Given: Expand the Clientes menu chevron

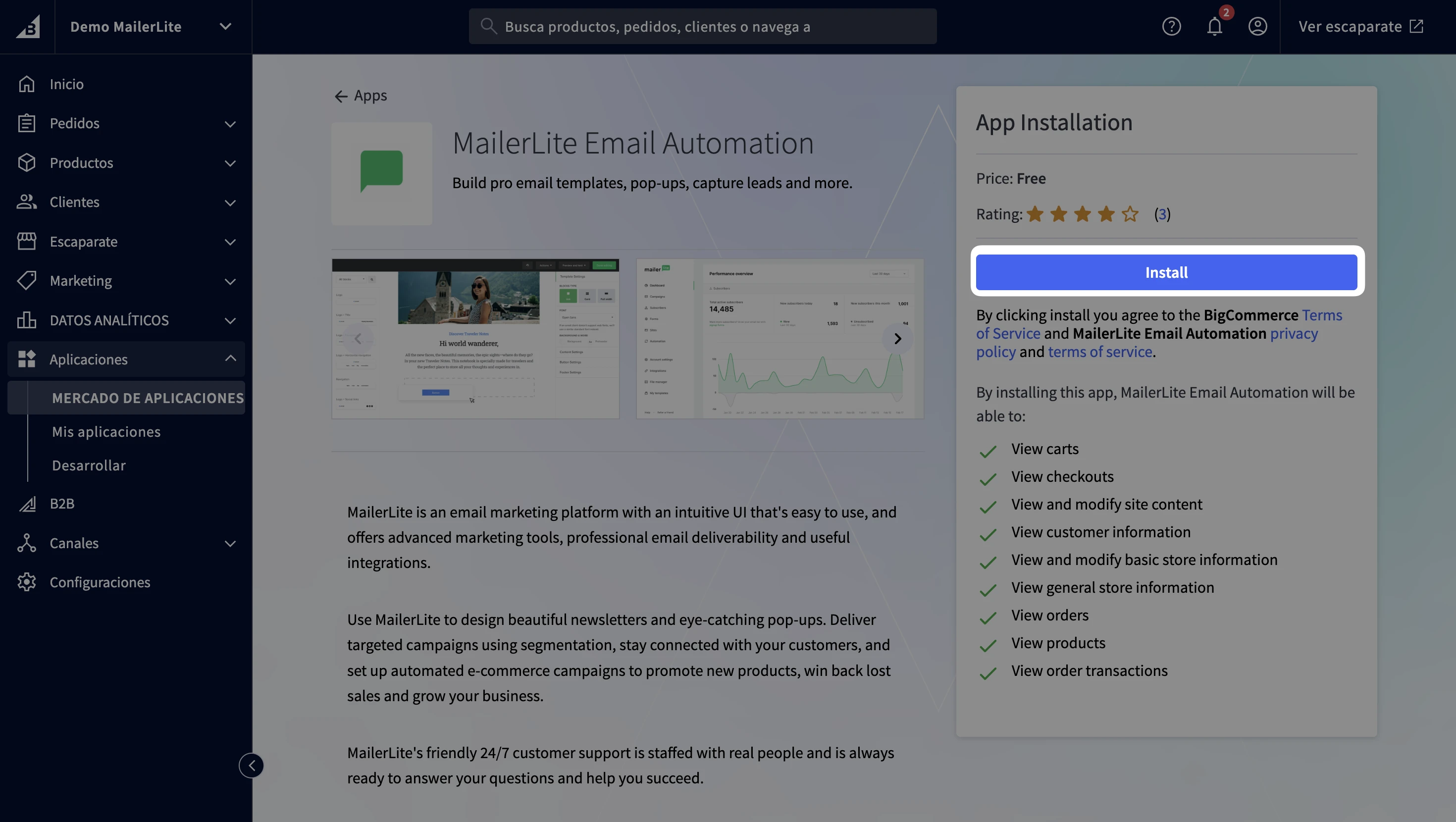Looking at the screenshot, I should [230, 203].
